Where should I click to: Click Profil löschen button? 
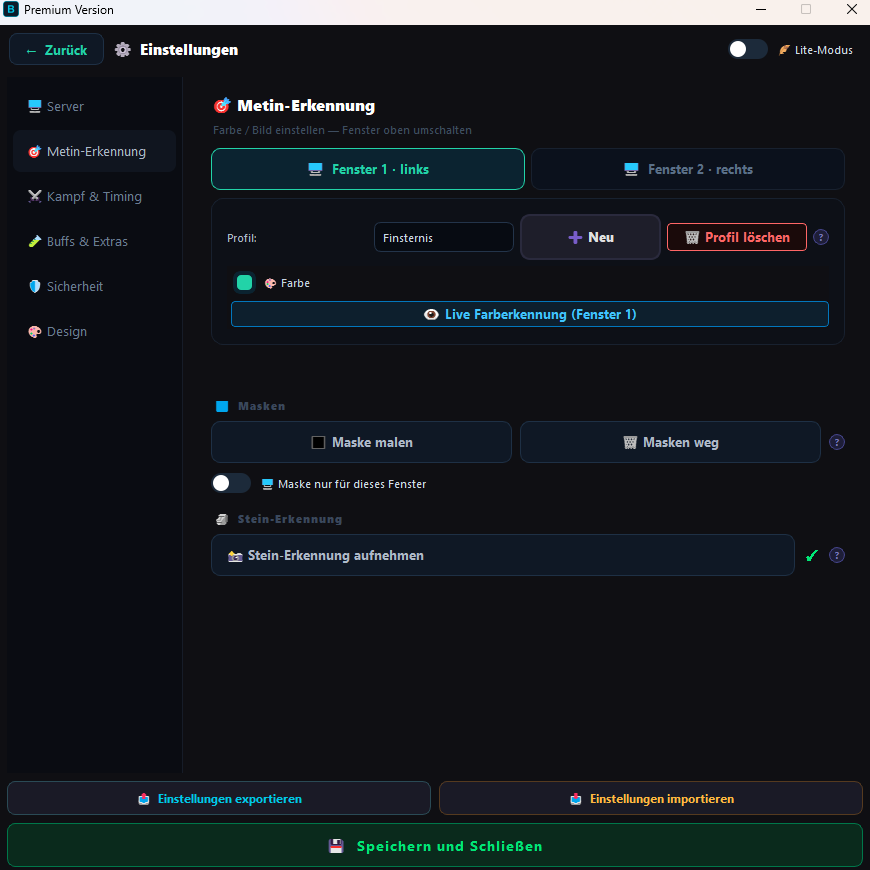[x=736, y=237]
